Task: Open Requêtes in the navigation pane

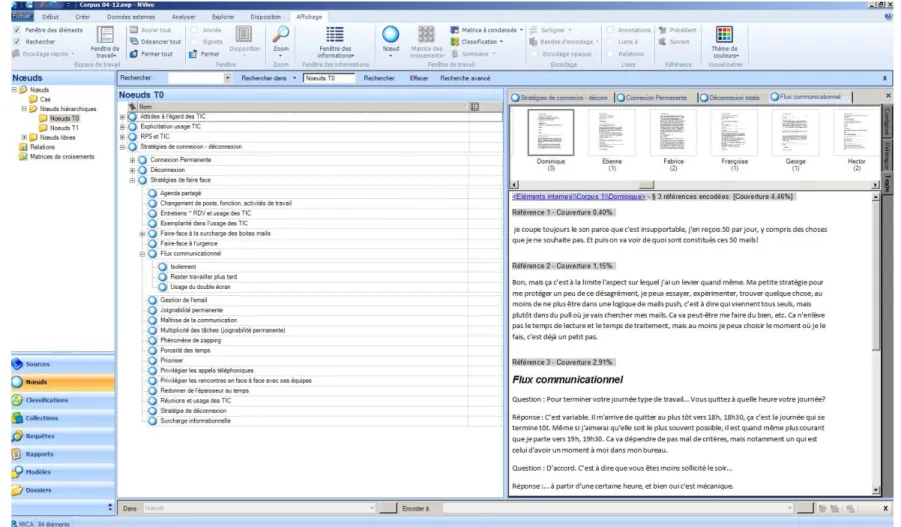Action: pyautogui.click(x=63, y=436)
